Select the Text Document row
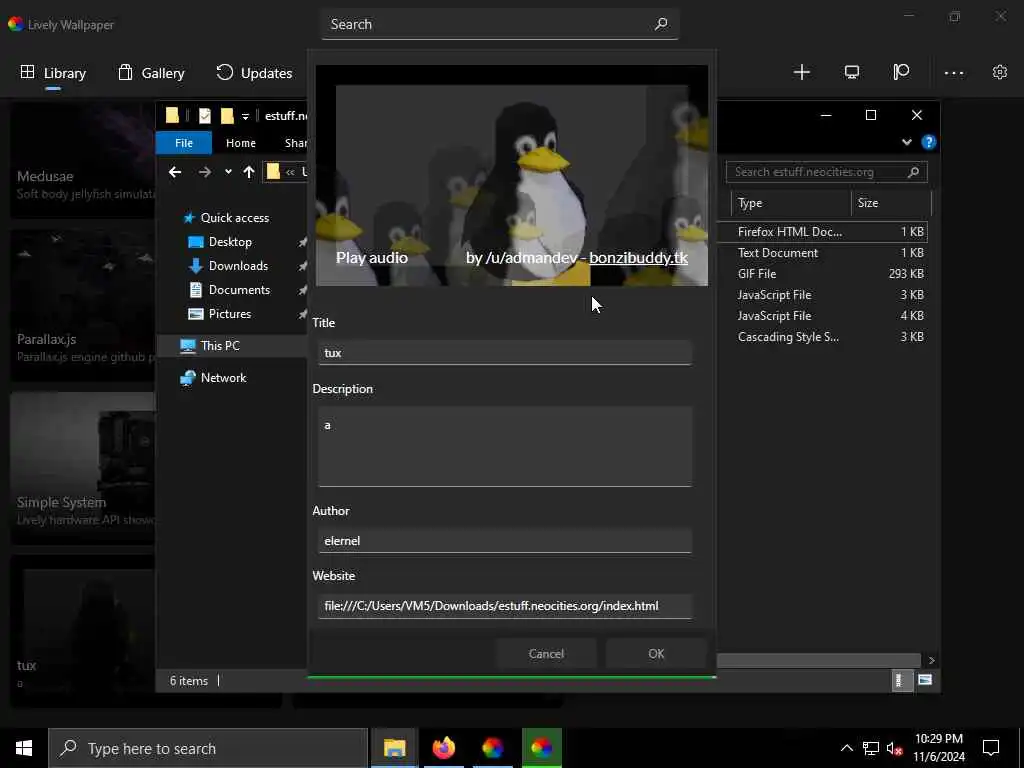The width and height of the screenshot is (1024, 768). tap(823, 253)
